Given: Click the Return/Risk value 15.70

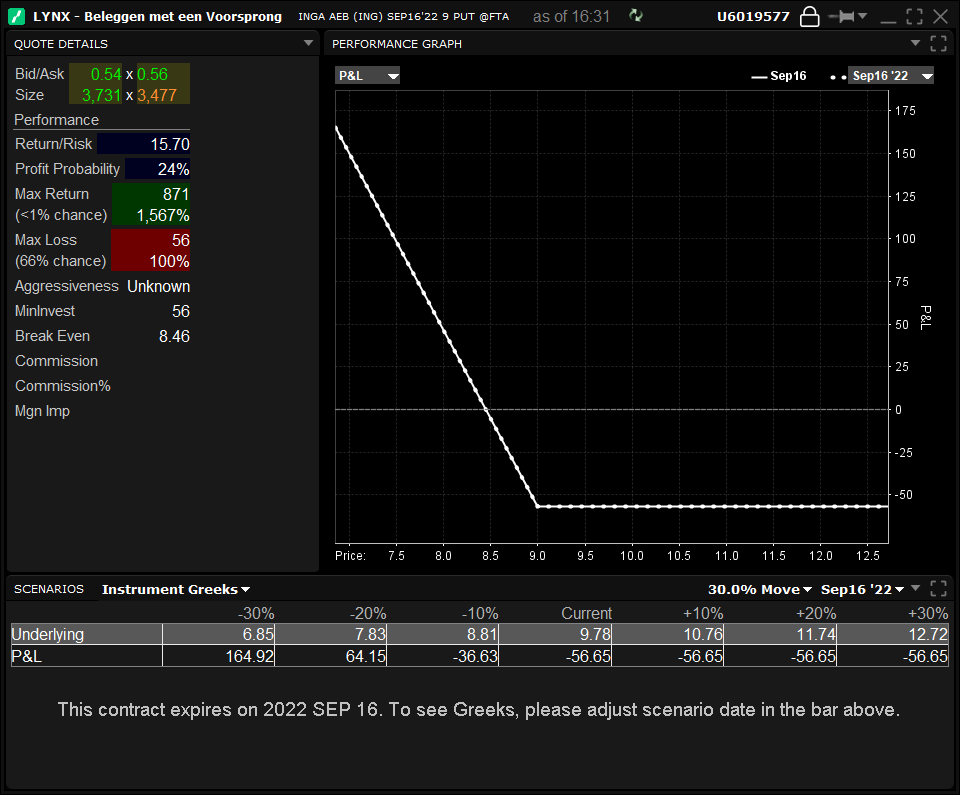Looking at the screenshot, I should pyautogui.click(x=170, y=144).
